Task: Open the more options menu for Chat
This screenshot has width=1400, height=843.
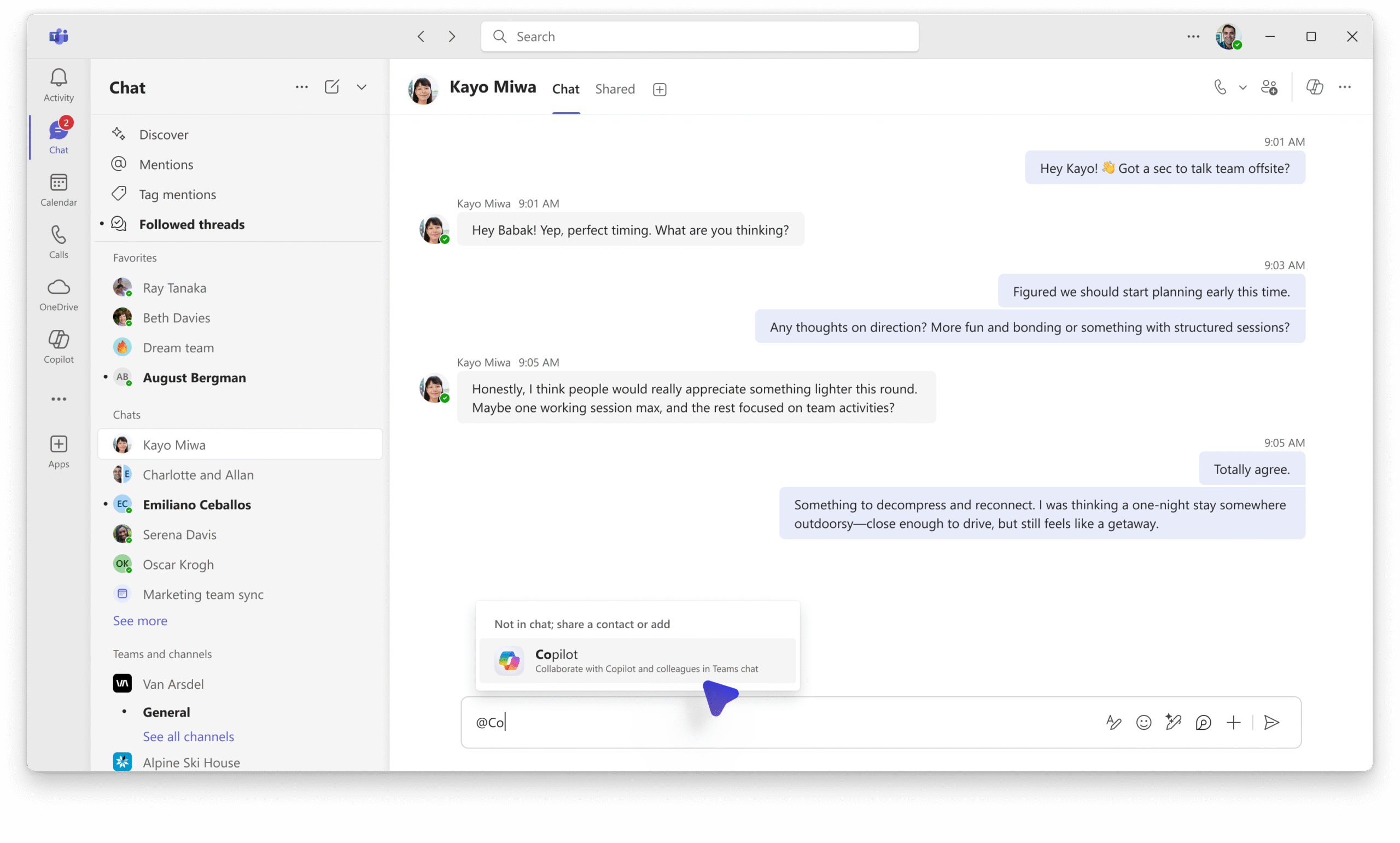Action: (301, 87)
